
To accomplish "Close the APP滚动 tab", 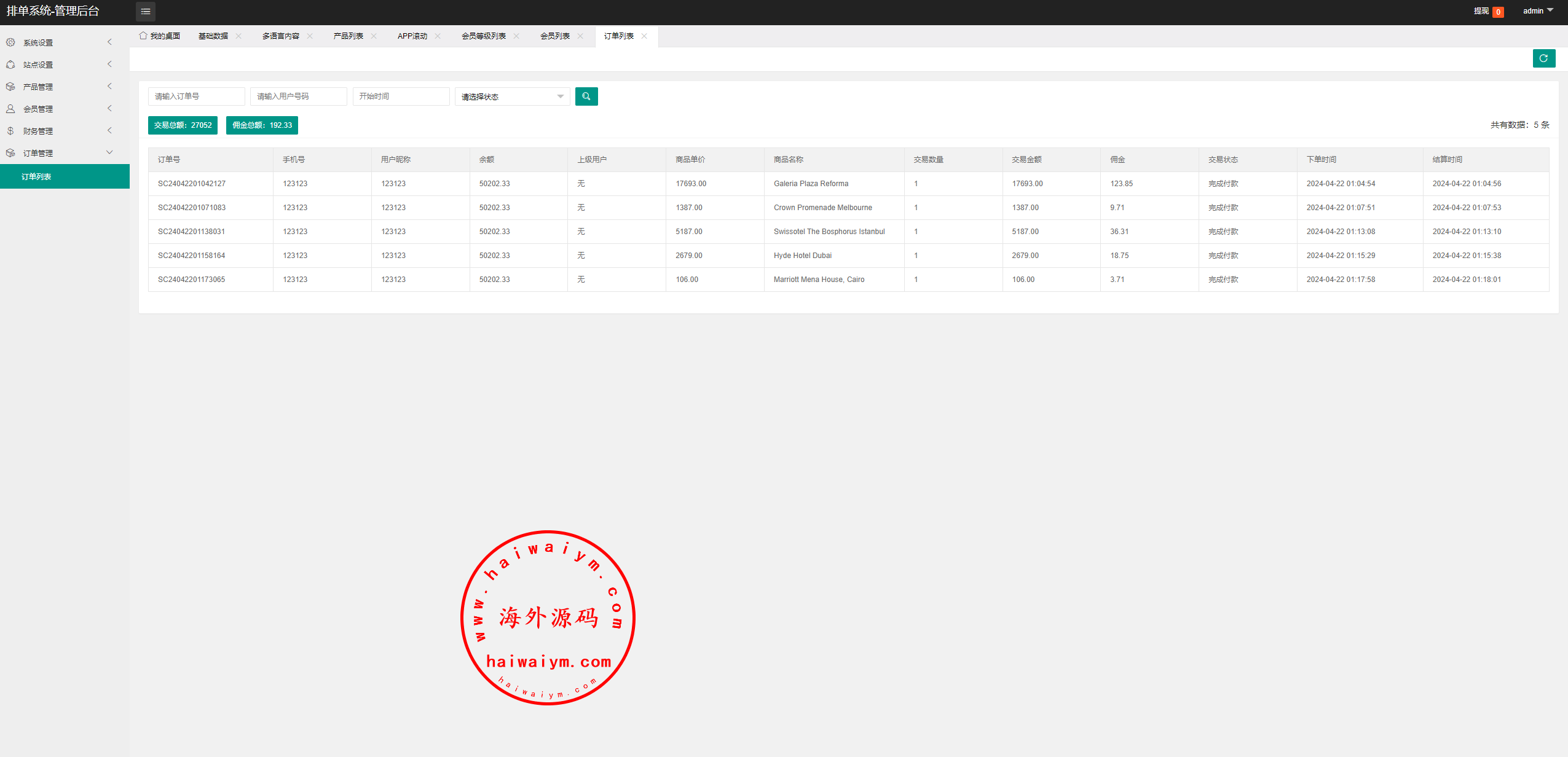I will [438, 36].
